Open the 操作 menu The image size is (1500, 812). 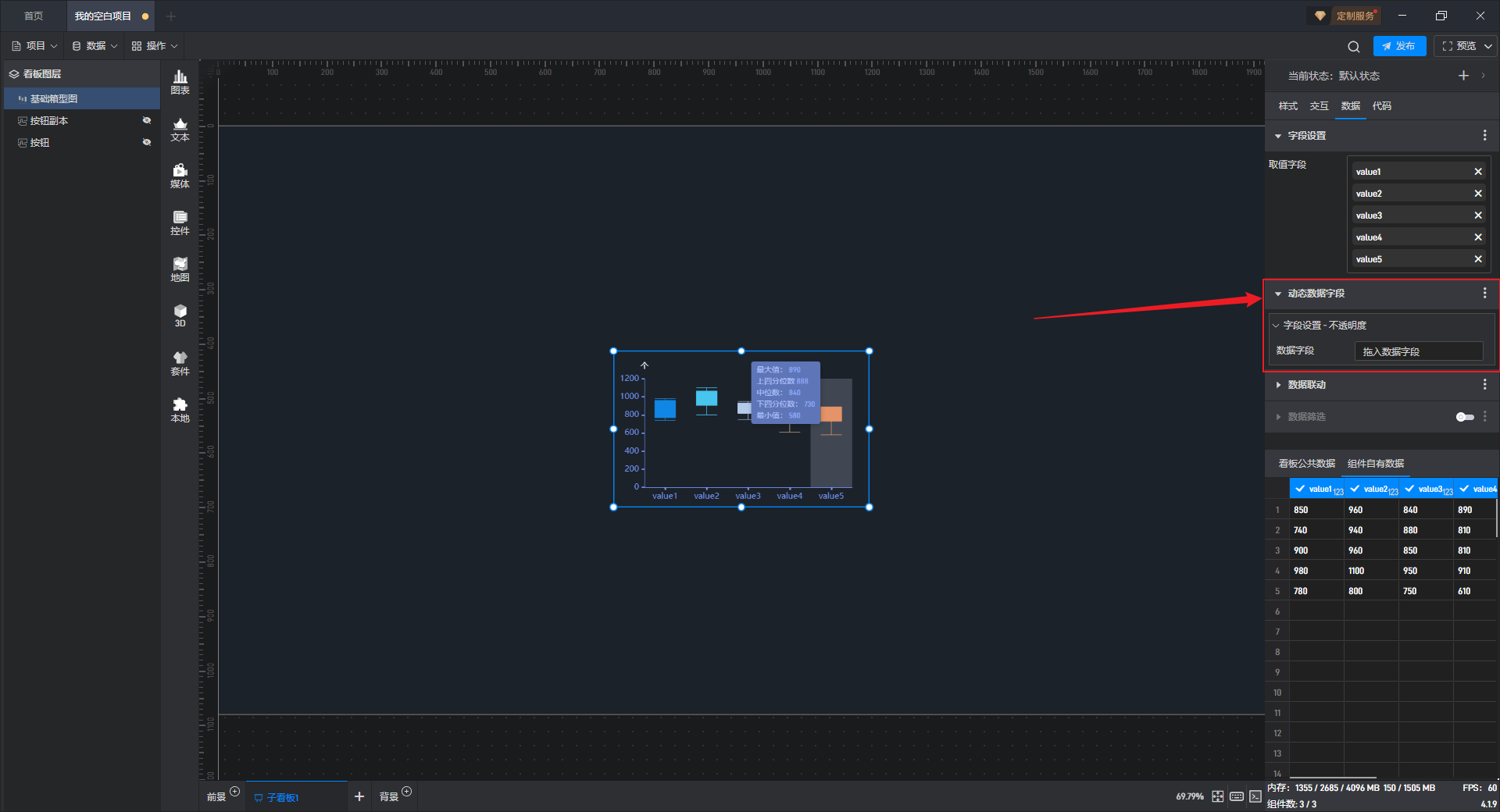click(x=155, y=46)
